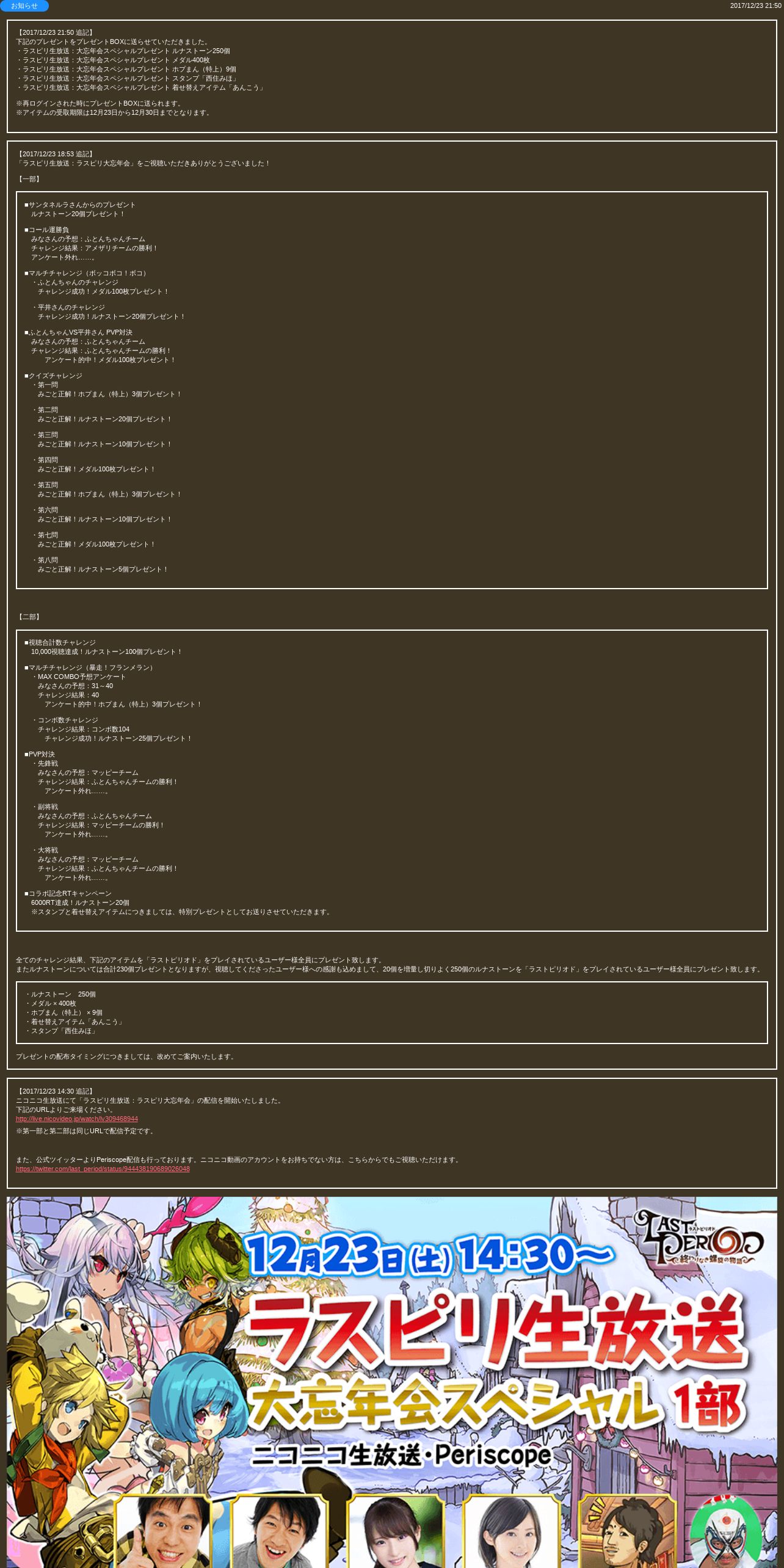Viewport: 784px width, 1568px height.
Task: Click the ■マルチチャレンジ（ボッコボコ！ボコ） line
Action: tap(87, 273)
